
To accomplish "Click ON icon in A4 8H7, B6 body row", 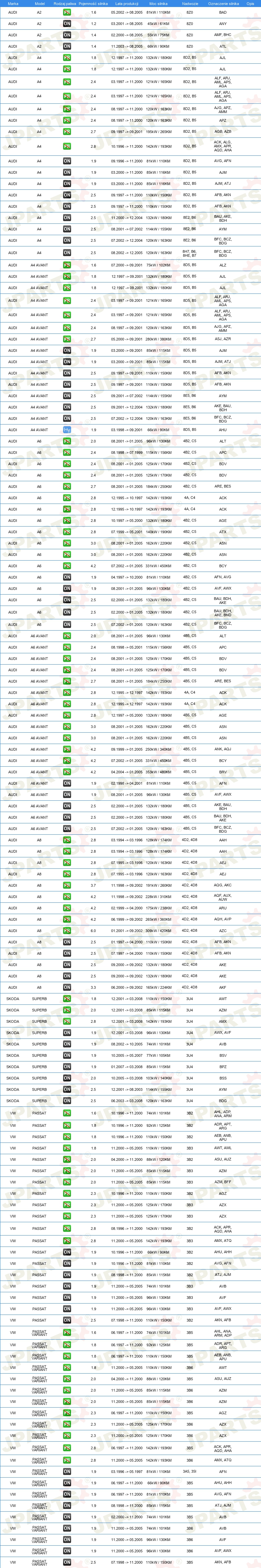I will (x=67, y=253).
